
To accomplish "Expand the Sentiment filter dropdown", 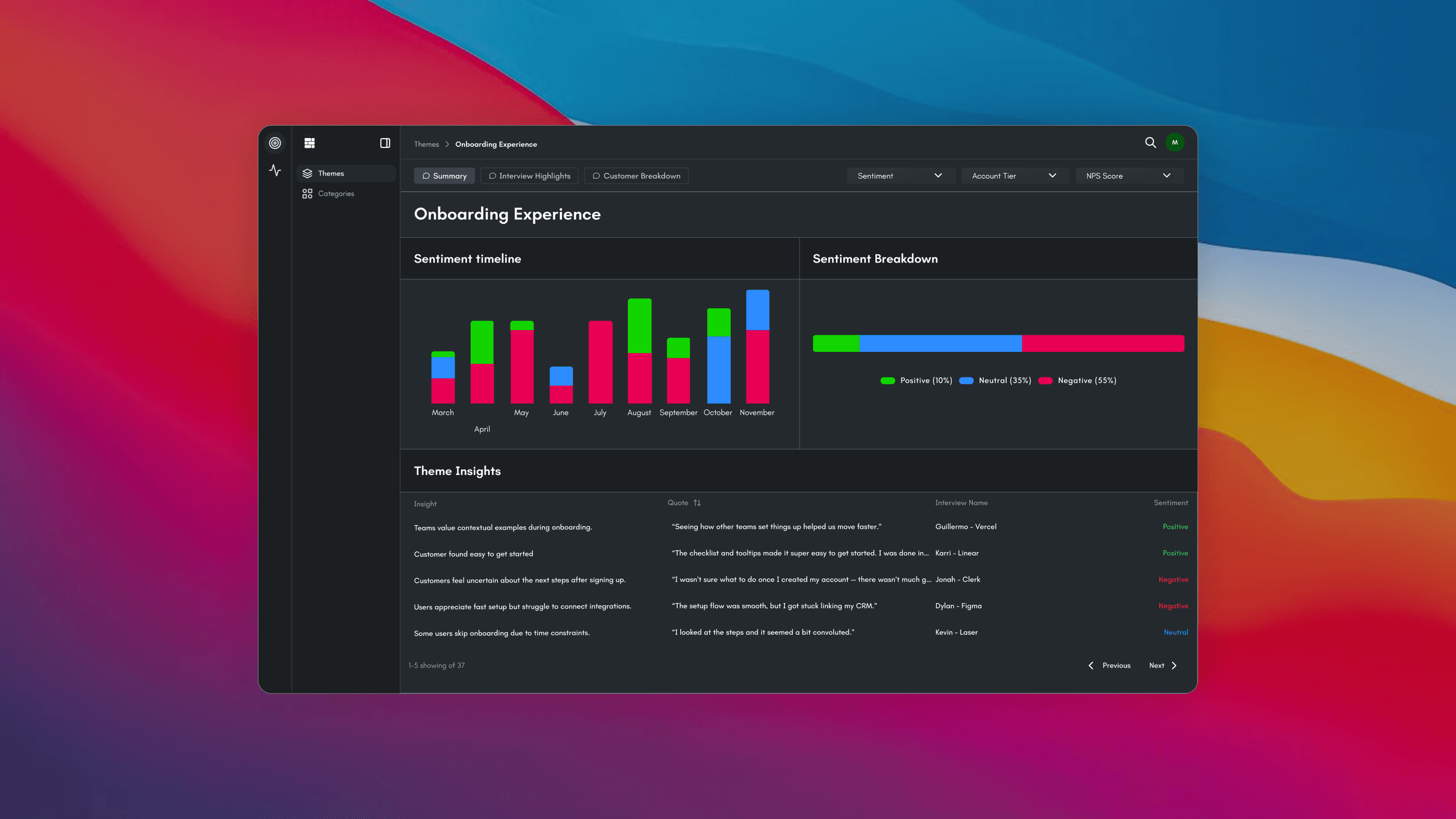I will click(x=899, y=176).
